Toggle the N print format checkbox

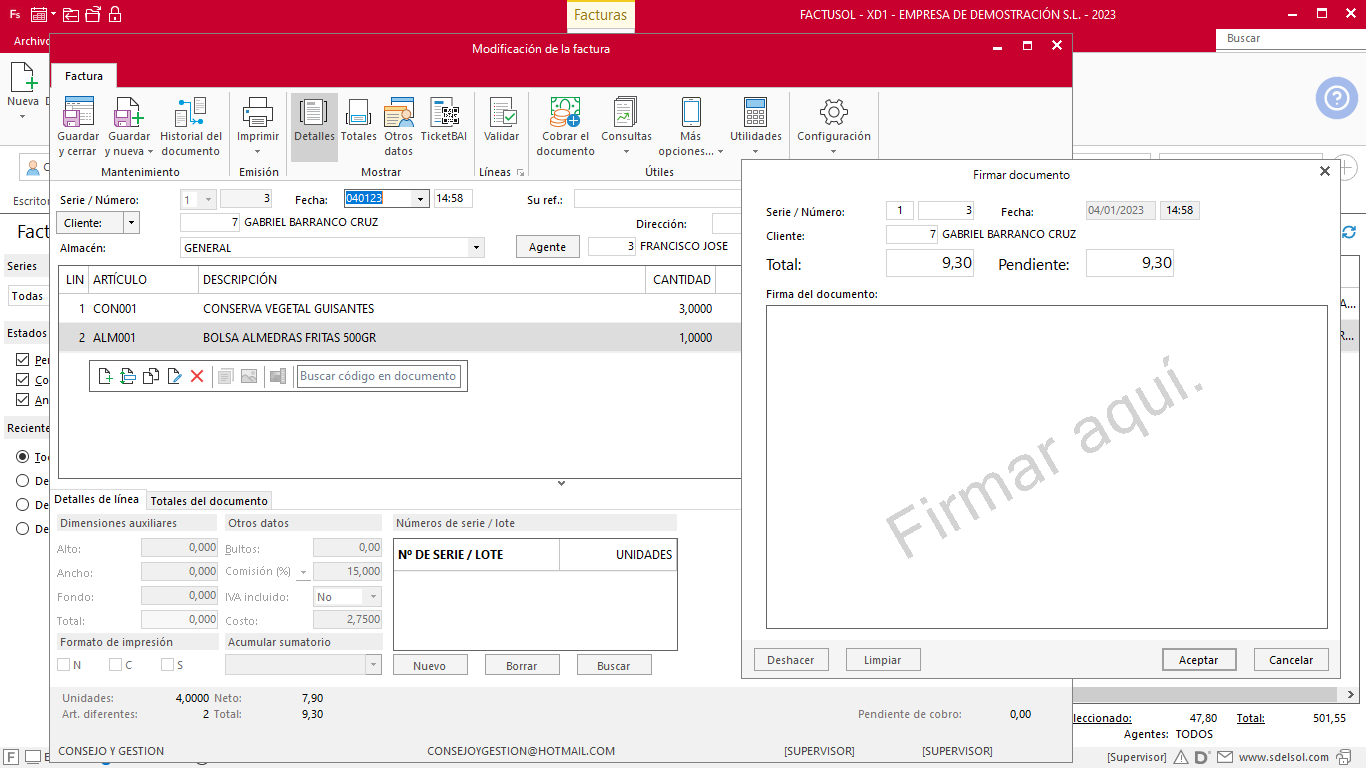coord(64,665)
